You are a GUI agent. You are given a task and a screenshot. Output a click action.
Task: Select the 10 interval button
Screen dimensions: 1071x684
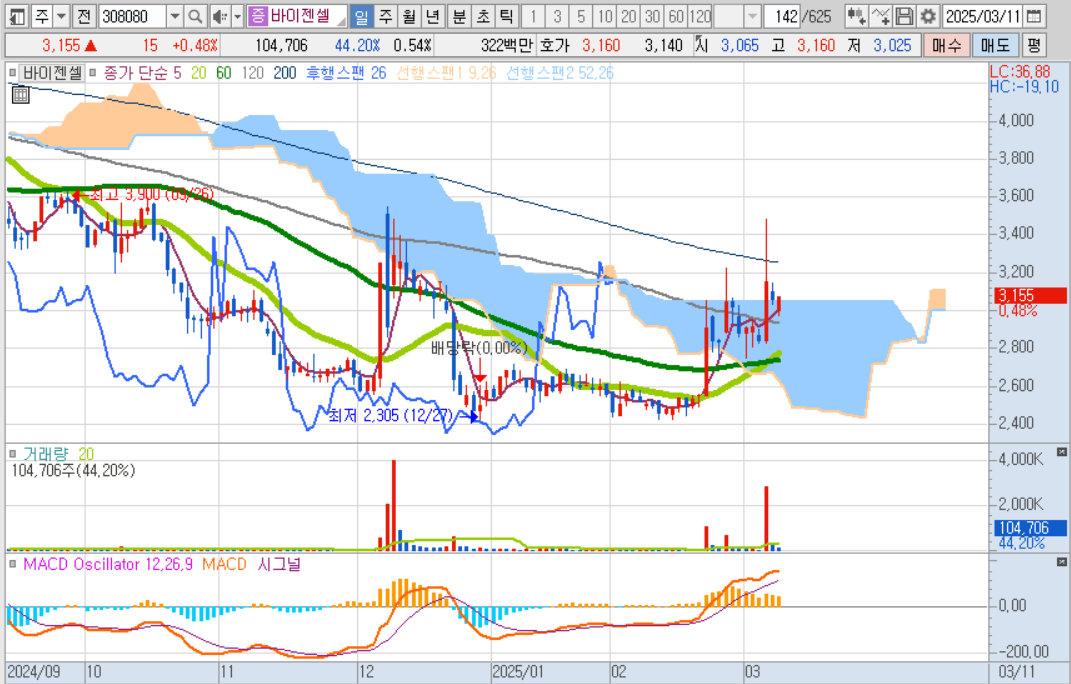[x=605, y=16]
